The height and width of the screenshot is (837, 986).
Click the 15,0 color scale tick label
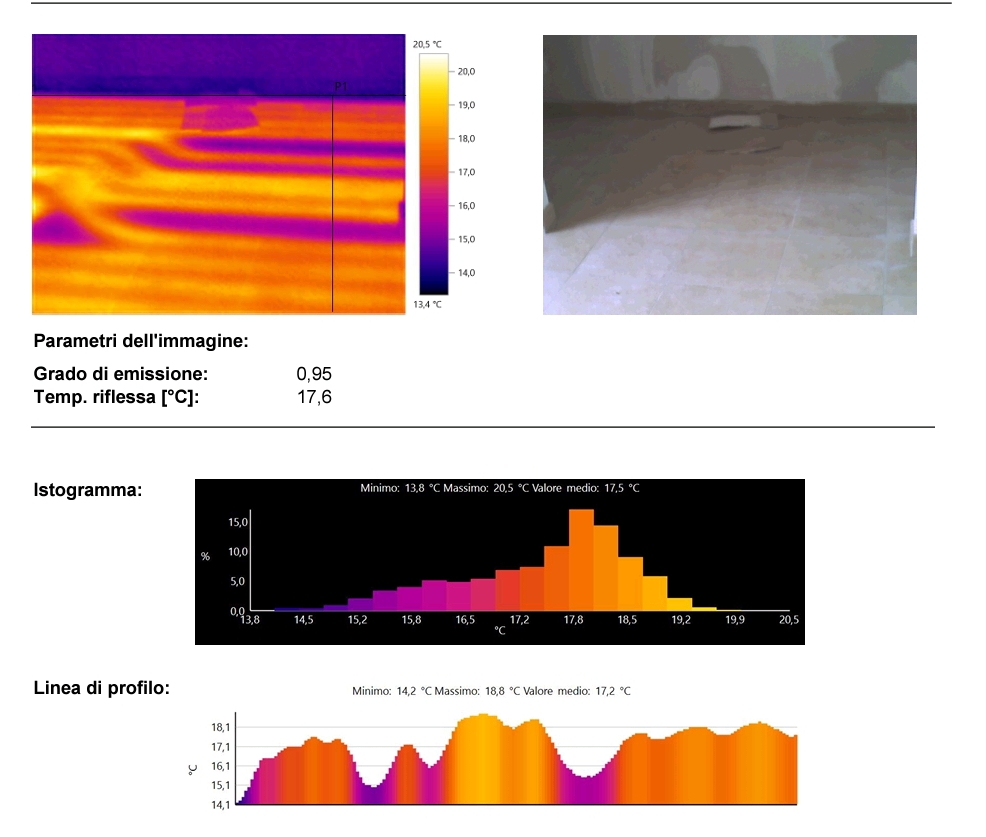[x=466, y=240]
